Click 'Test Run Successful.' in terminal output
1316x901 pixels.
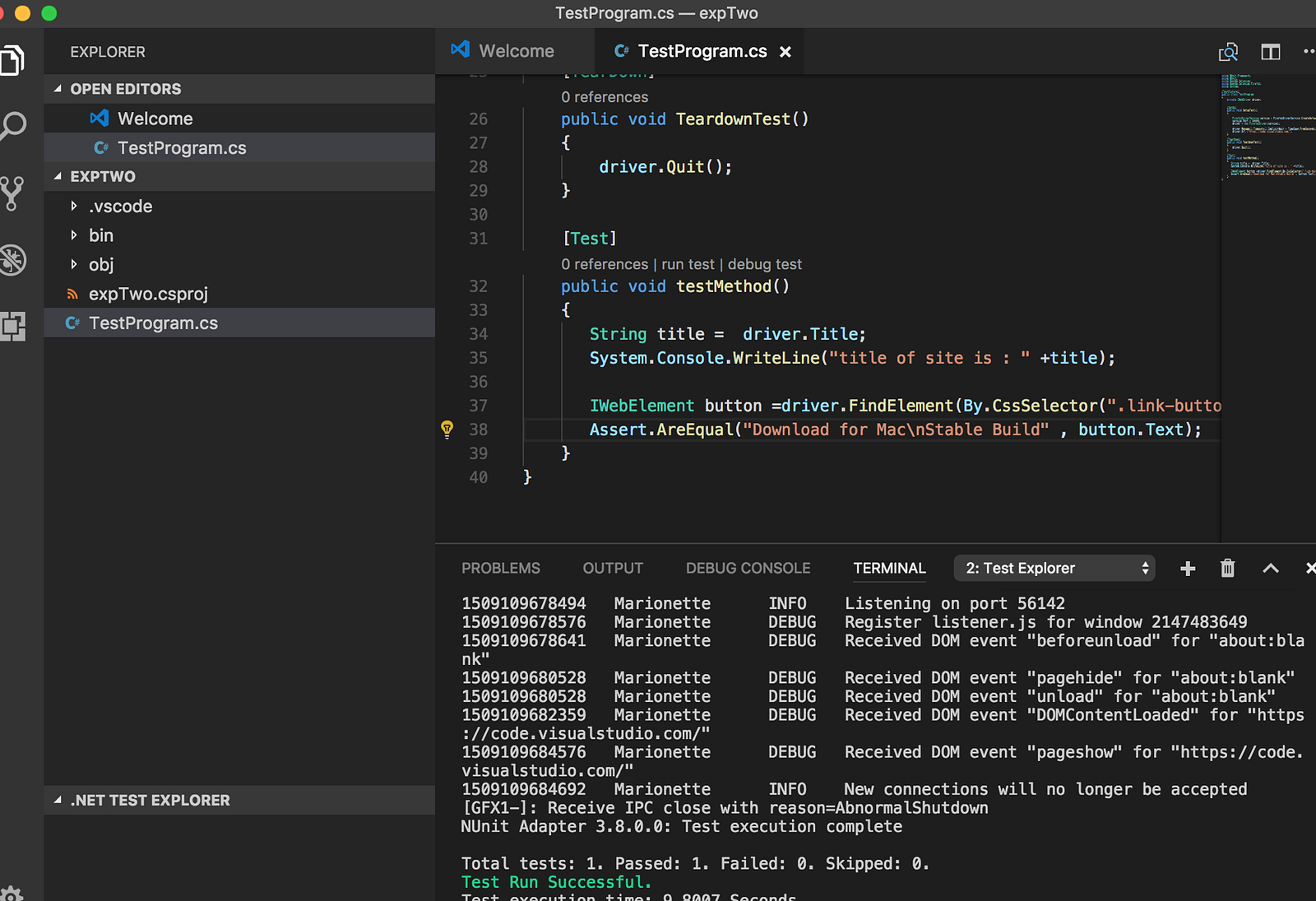[x=557, y=882]
